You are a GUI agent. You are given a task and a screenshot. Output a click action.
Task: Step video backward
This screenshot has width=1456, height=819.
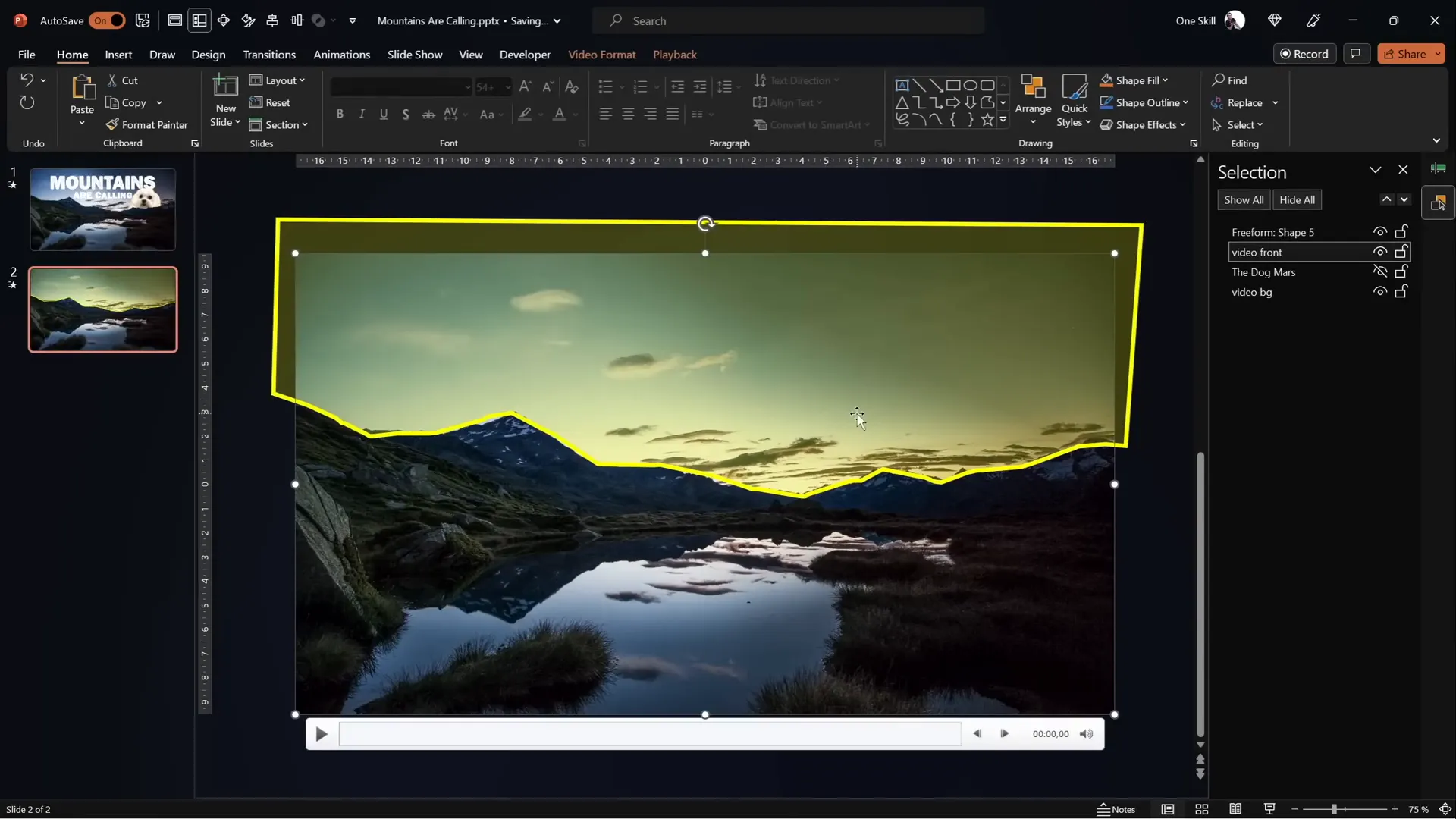tap(977, 733)
